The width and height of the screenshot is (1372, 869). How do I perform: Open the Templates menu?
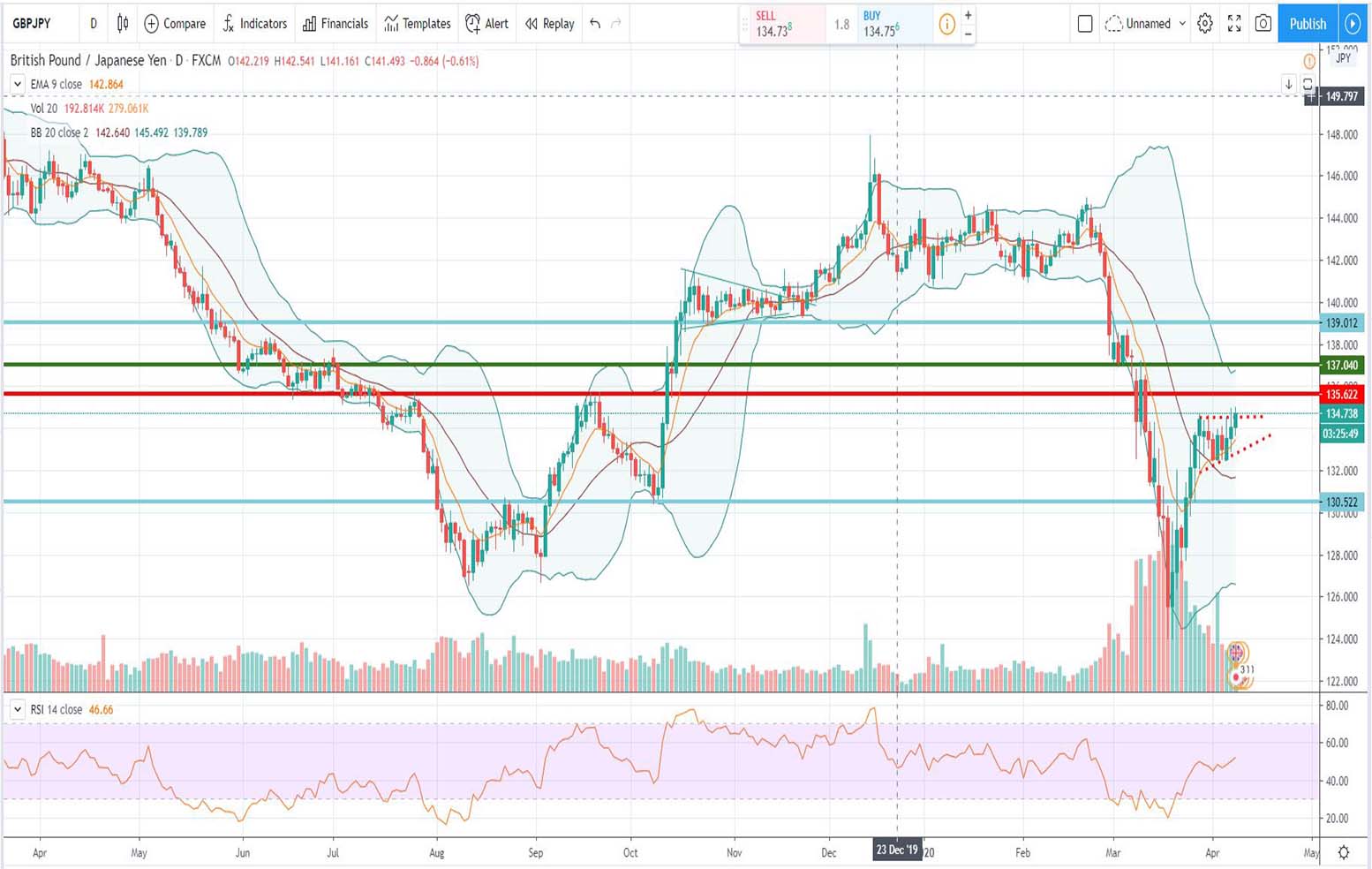pyautogui.click(x=416, y=24)
